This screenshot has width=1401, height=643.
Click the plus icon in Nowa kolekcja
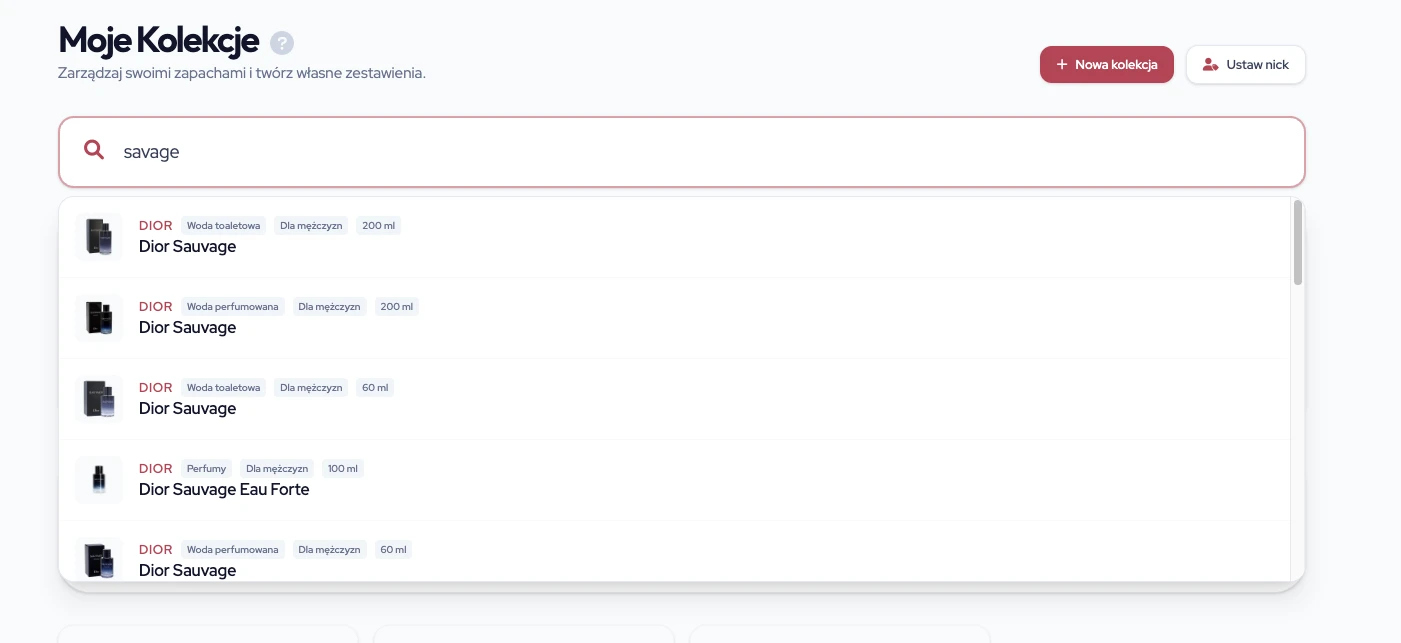(x=1062, y=65)
